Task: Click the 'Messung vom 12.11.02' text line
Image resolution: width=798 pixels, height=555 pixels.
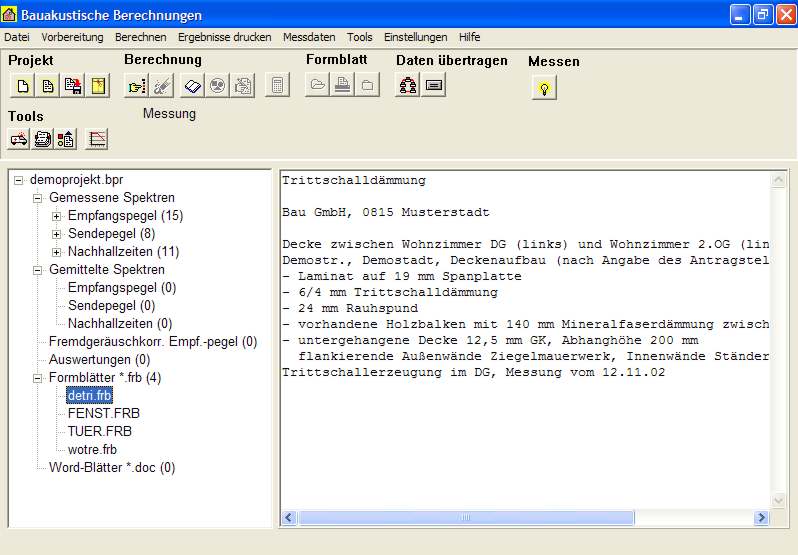Action: point(585,372)
